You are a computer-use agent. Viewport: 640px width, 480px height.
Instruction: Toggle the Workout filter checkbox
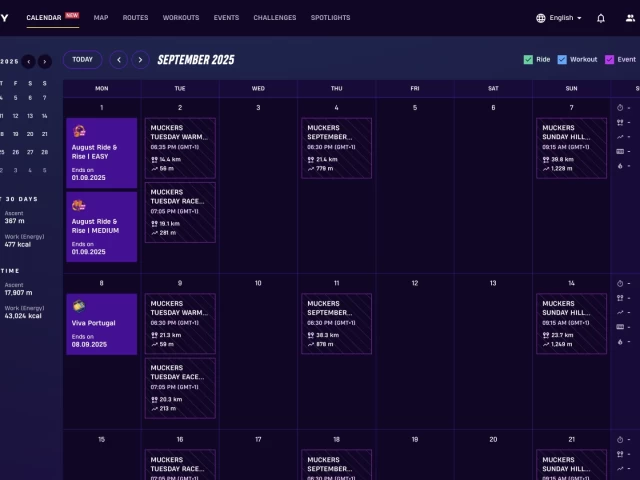click(562, 60)
